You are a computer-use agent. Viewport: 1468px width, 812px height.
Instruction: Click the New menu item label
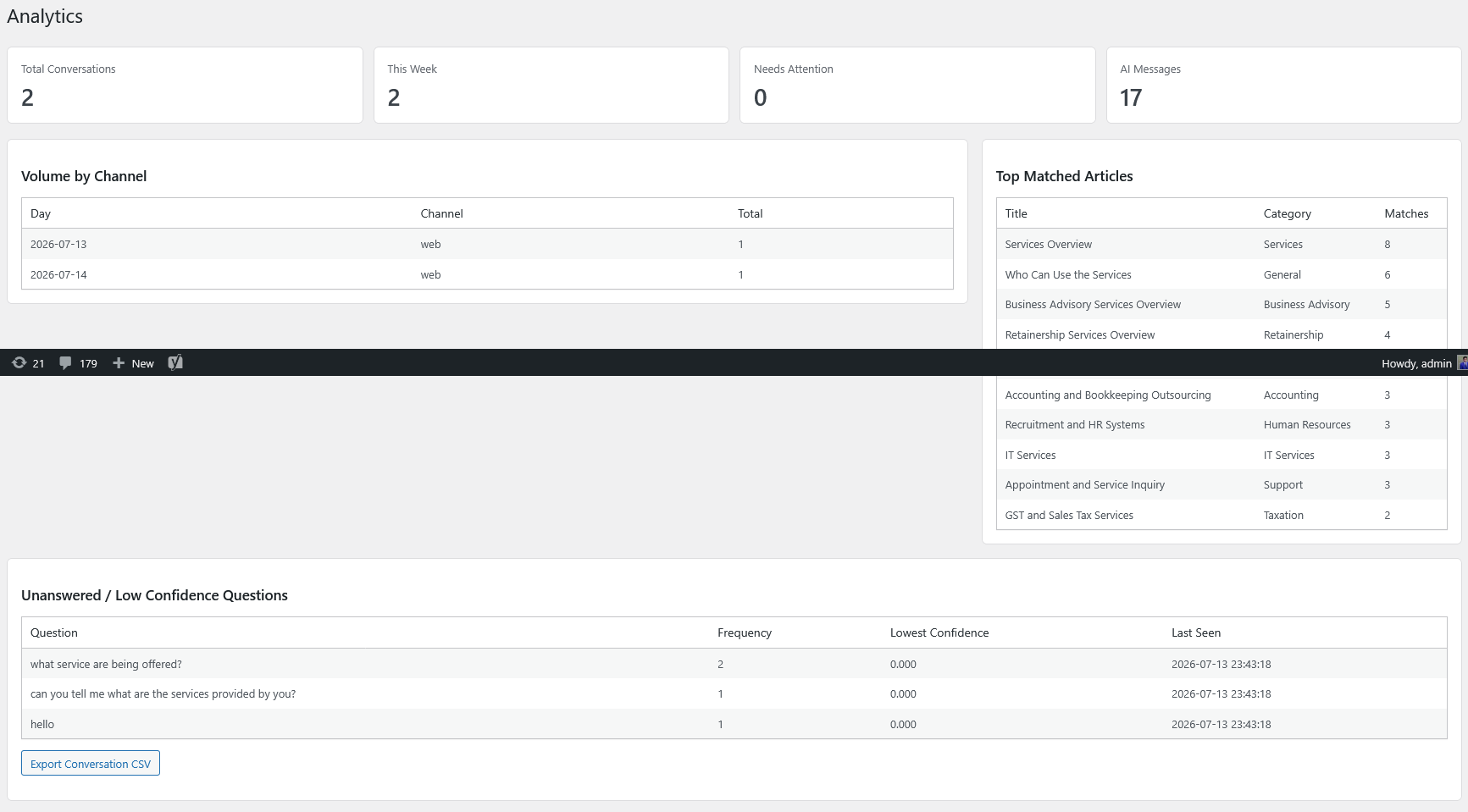coord(143,363)
